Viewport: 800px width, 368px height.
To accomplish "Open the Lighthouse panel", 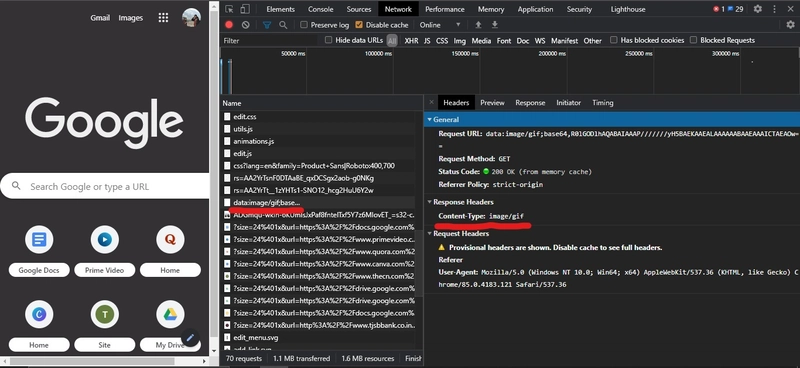I will click(628, 9).
